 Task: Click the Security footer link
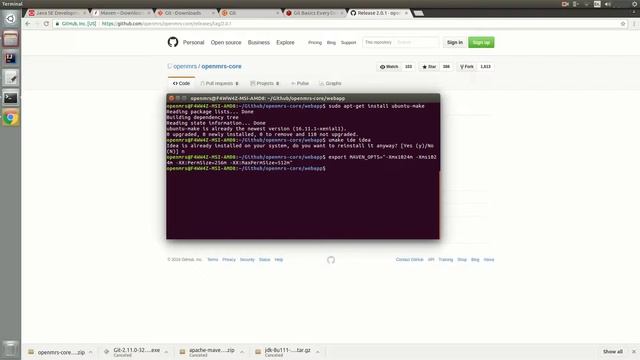[x=247, y=260]
